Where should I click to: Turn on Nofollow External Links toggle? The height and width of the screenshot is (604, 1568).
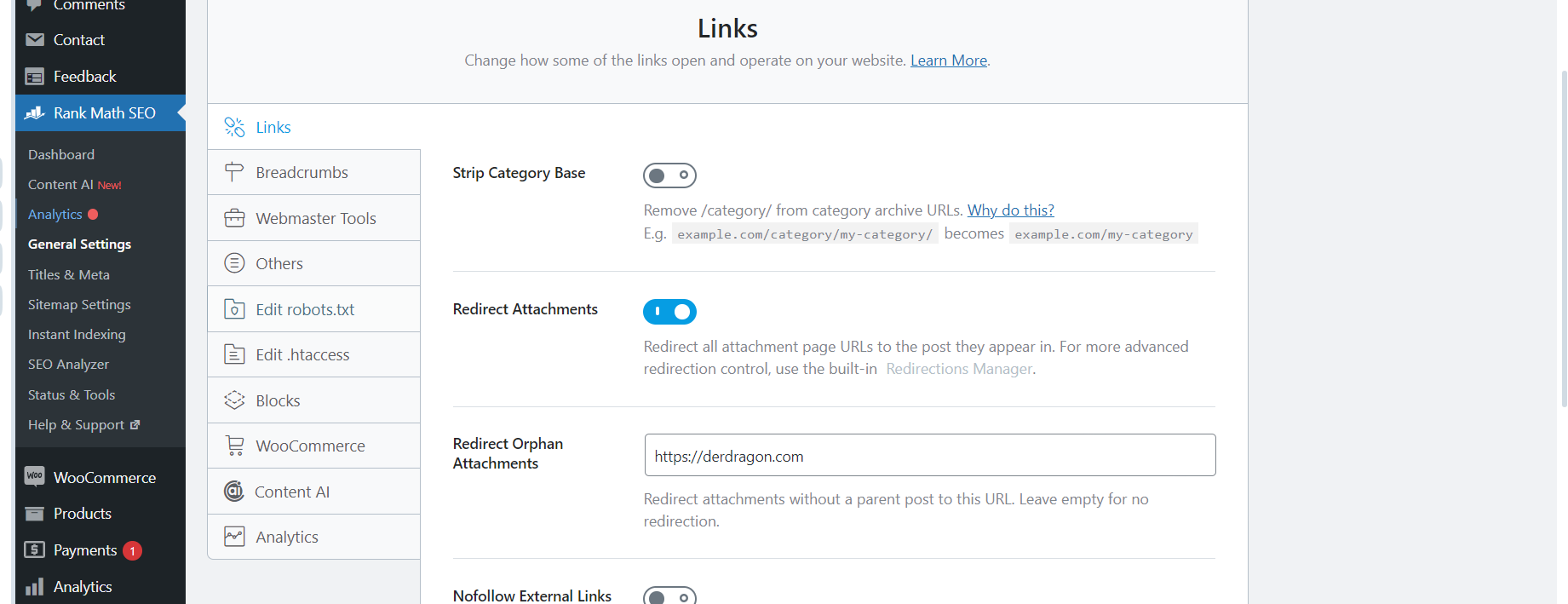[669, 596]
